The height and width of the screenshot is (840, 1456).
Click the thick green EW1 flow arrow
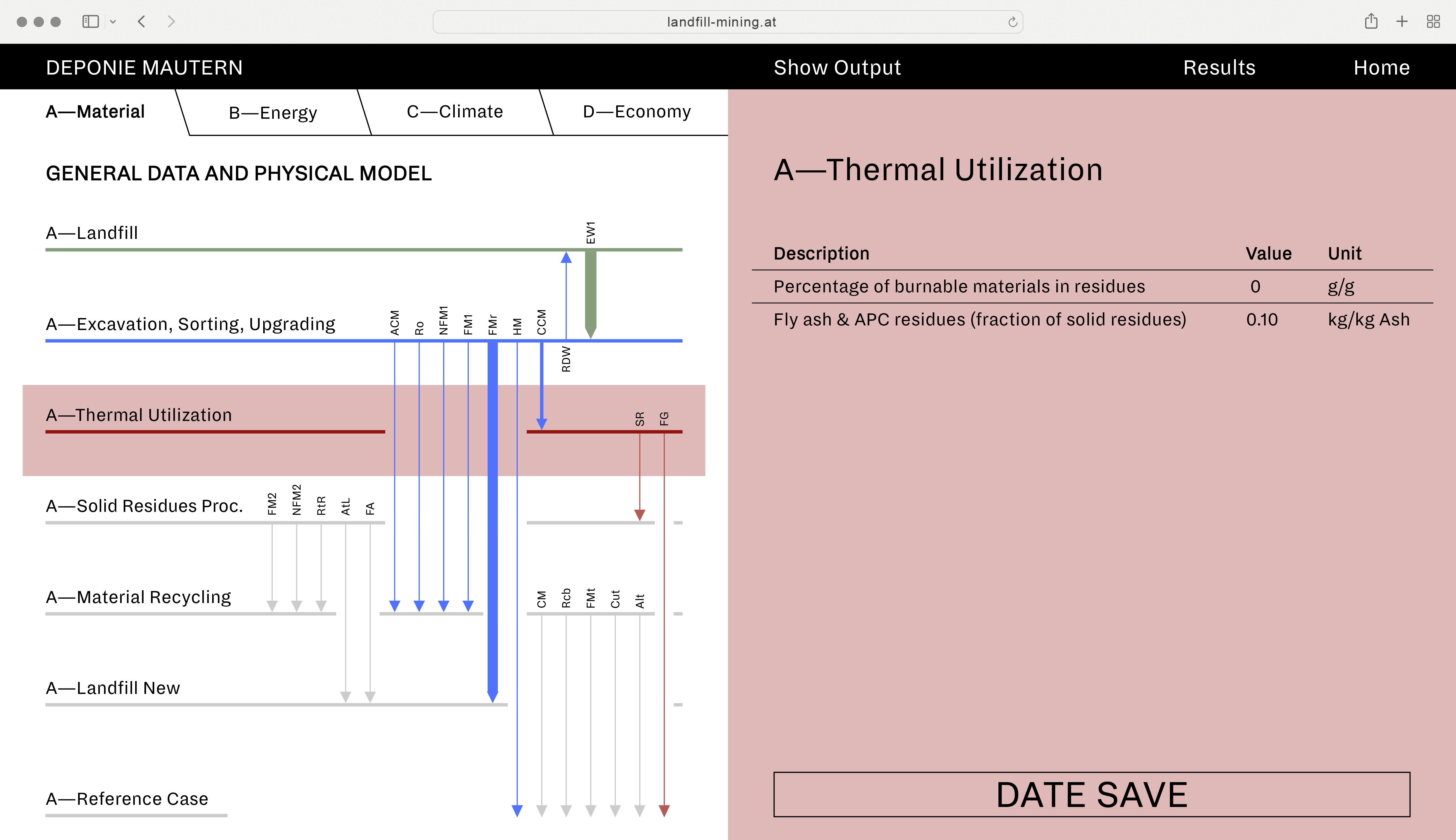591,294
